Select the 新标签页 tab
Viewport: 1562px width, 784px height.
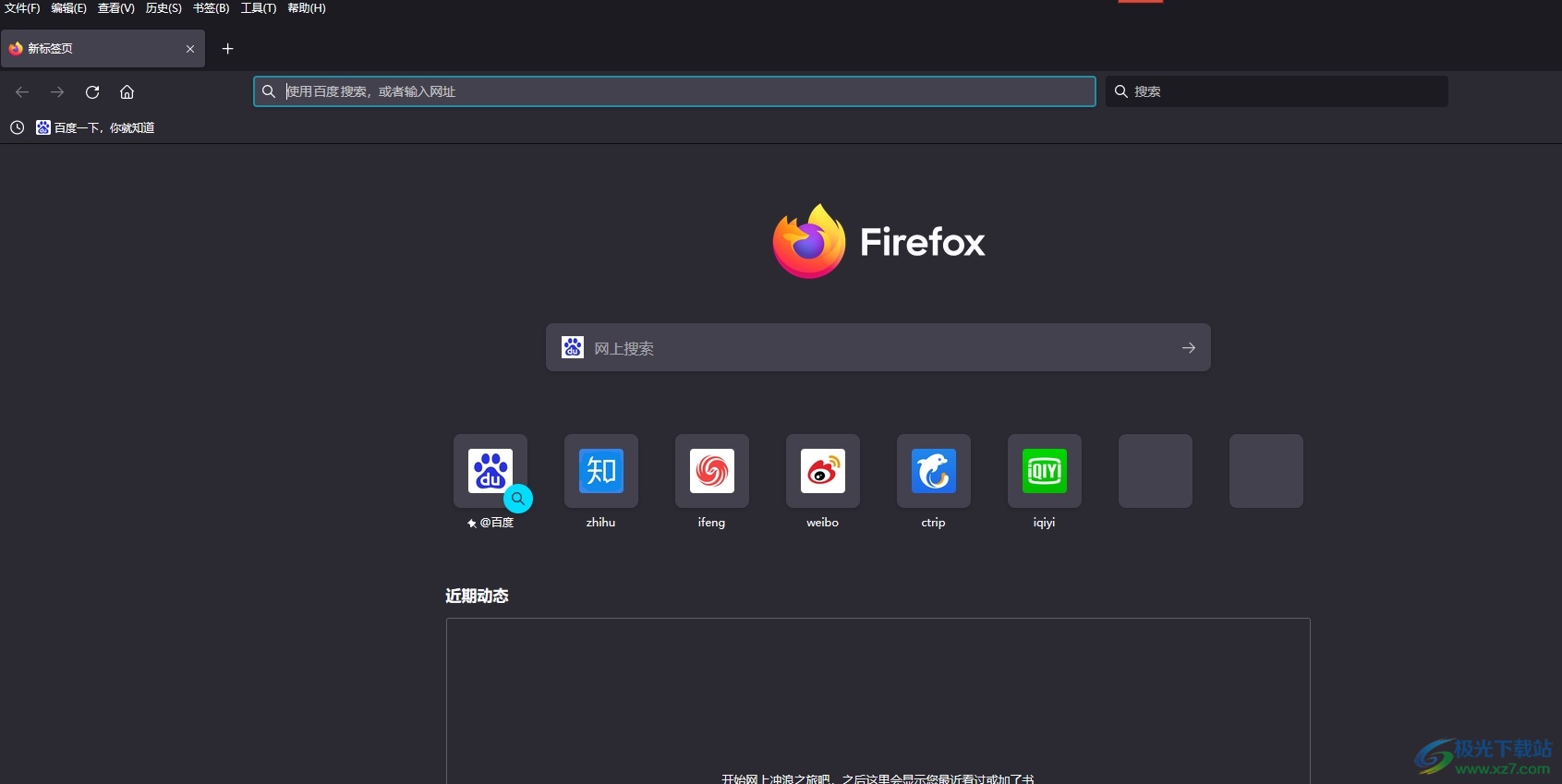coord(103,49)
